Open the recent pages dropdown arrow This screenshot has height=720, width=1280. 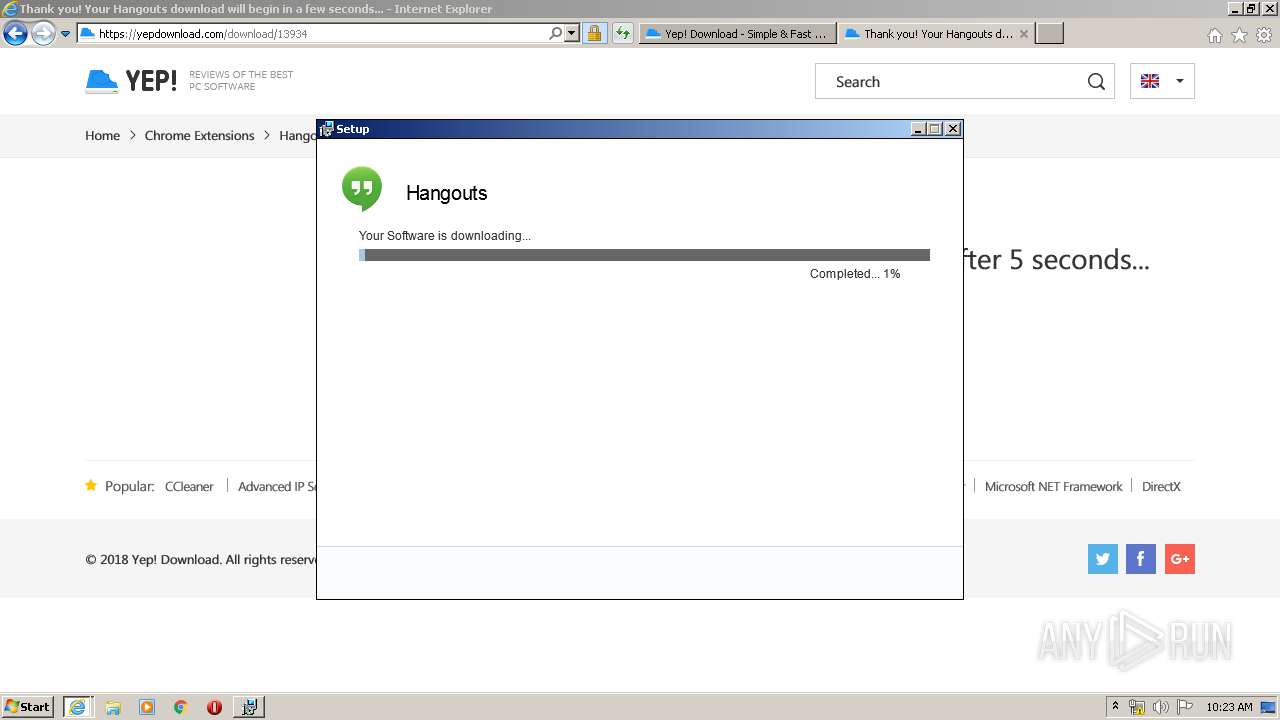click(x=65, y=34)
